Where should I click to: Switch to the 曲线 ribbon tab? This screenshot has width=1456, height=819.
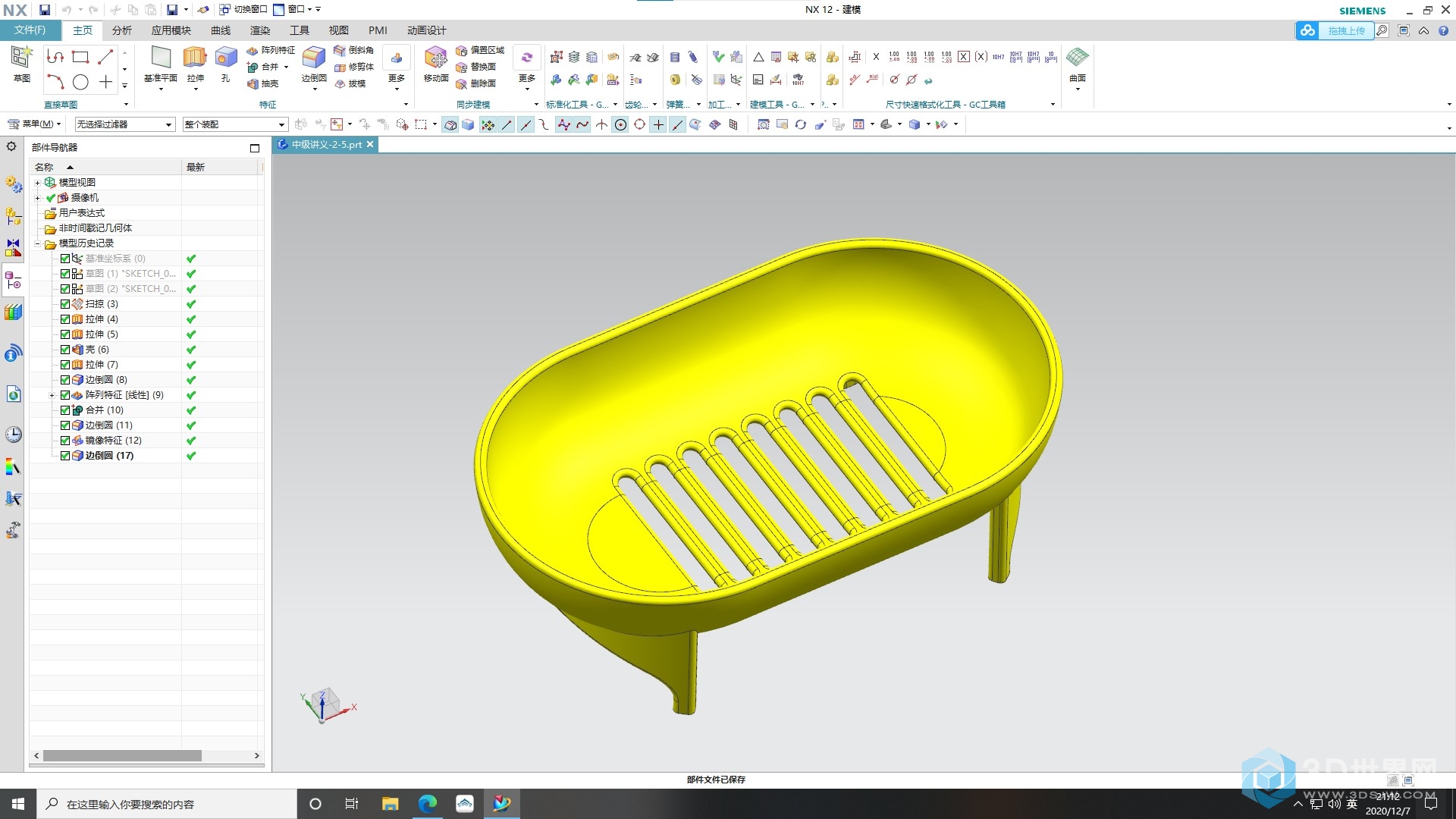tap(221, 30)
